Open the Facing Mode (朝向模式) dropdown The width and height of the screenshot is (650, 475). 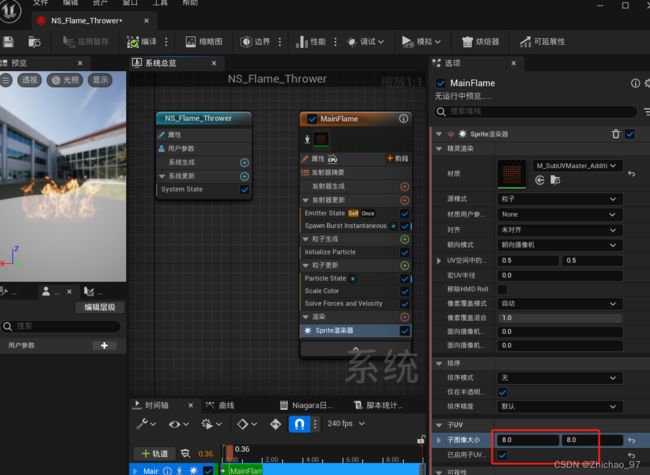tap(560, 245)
